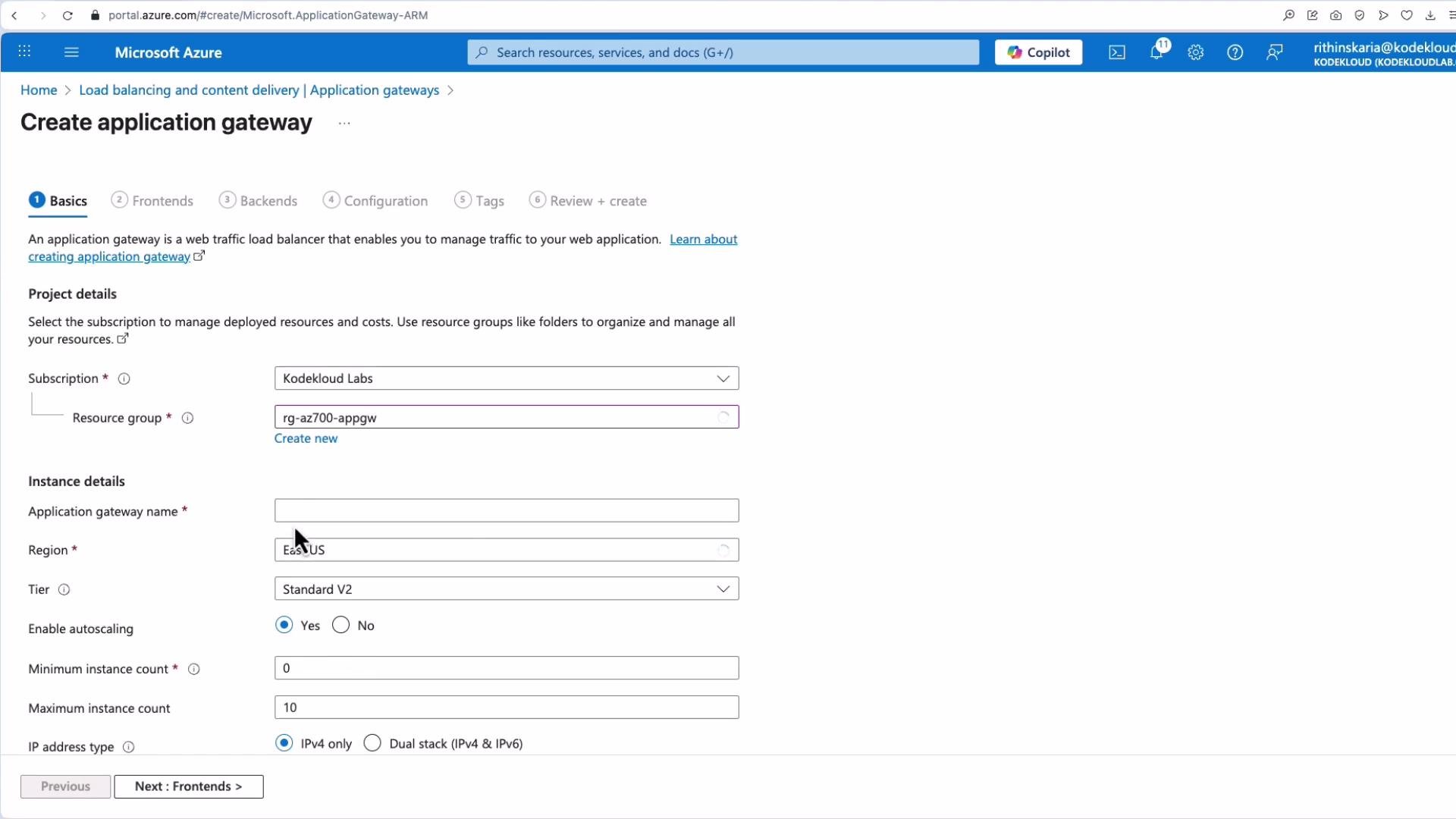Click the Previous button
This screenshot has width=1456, height=819.
65,786
